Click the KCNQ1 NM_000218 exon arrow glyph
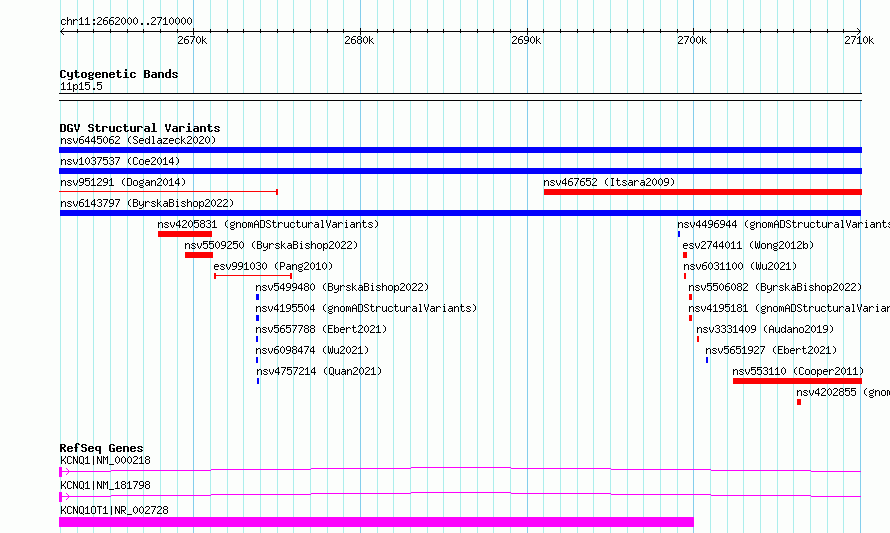Screen dimensions: 890x533 pyautogui.click(x=65, y=472)
